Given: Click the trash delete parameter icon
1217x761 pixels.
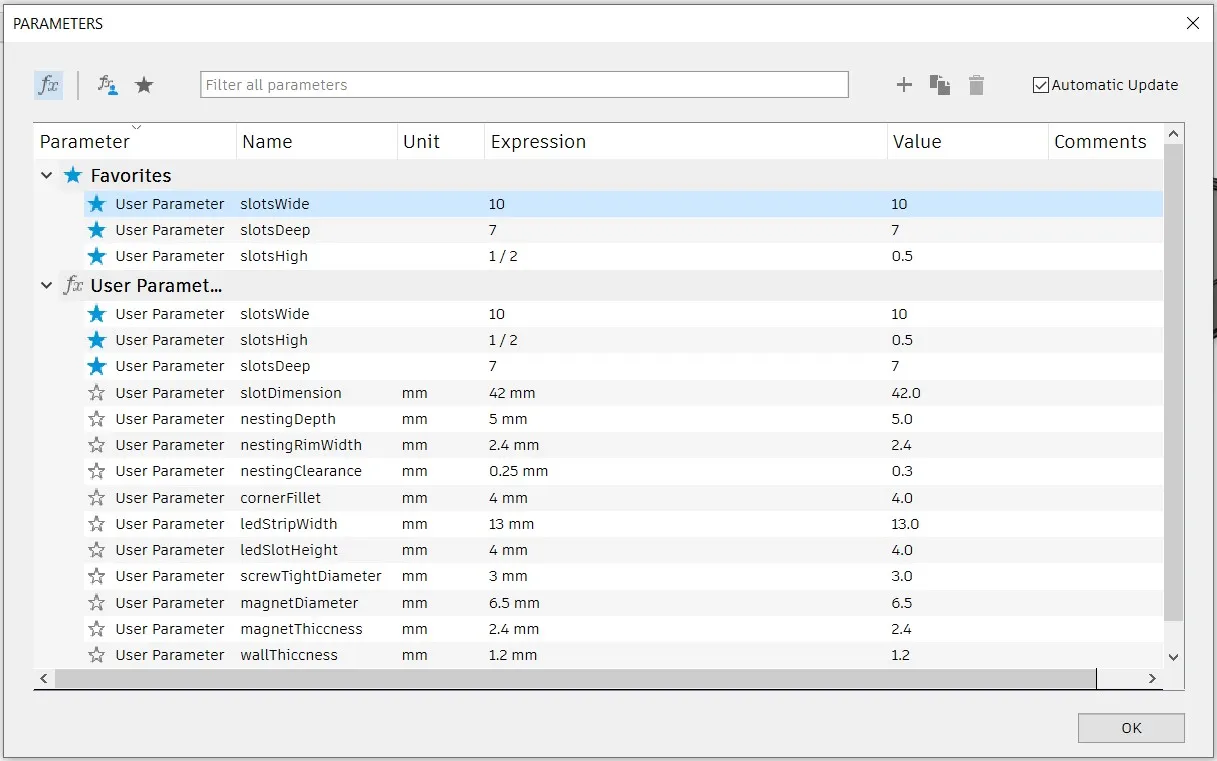Looking at the screenshot, I should (976, 85).
